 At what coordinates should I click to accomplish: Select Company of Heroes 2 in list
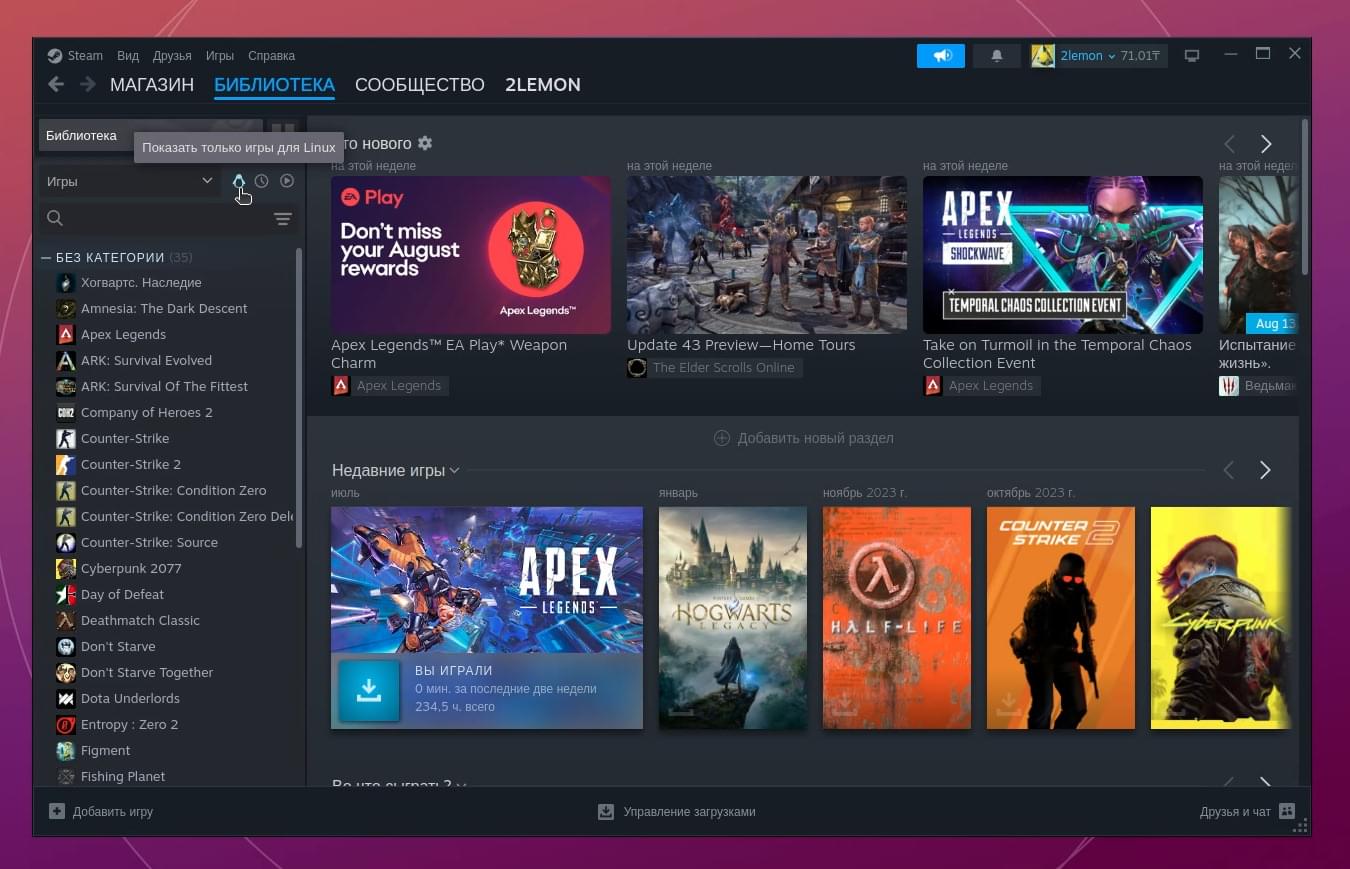tap(146, 413)
